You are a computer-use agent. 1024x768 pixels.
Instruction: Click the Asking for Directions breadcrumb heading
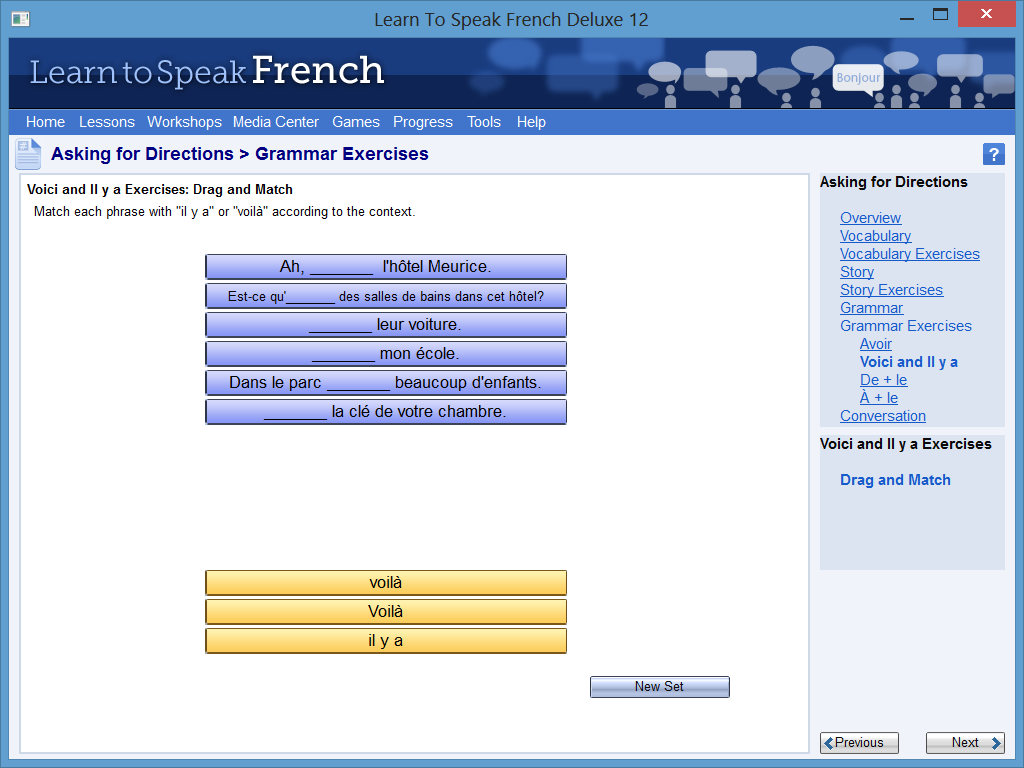tap(142, 154)
